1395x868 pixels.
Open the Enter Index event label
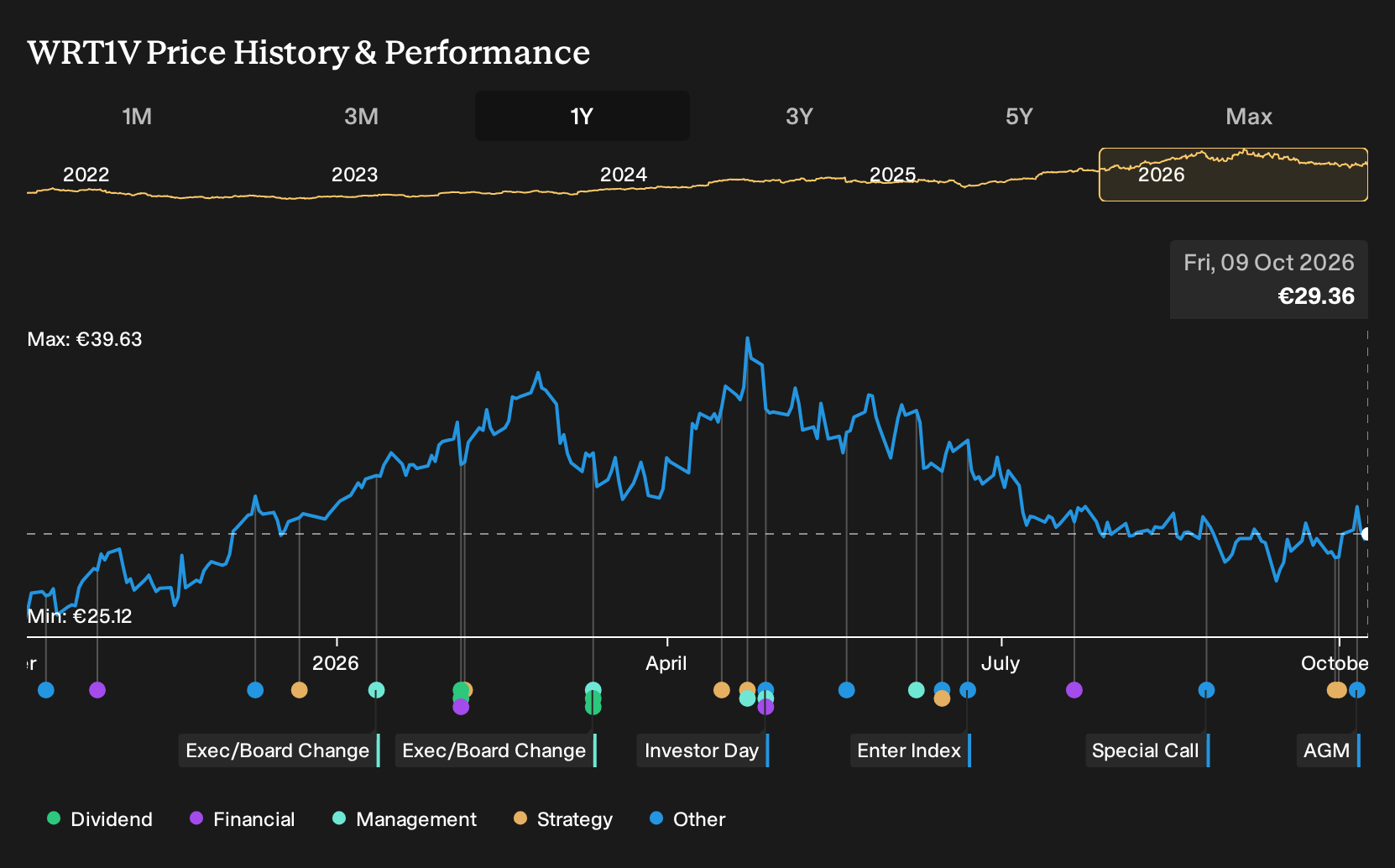point(910,750)
